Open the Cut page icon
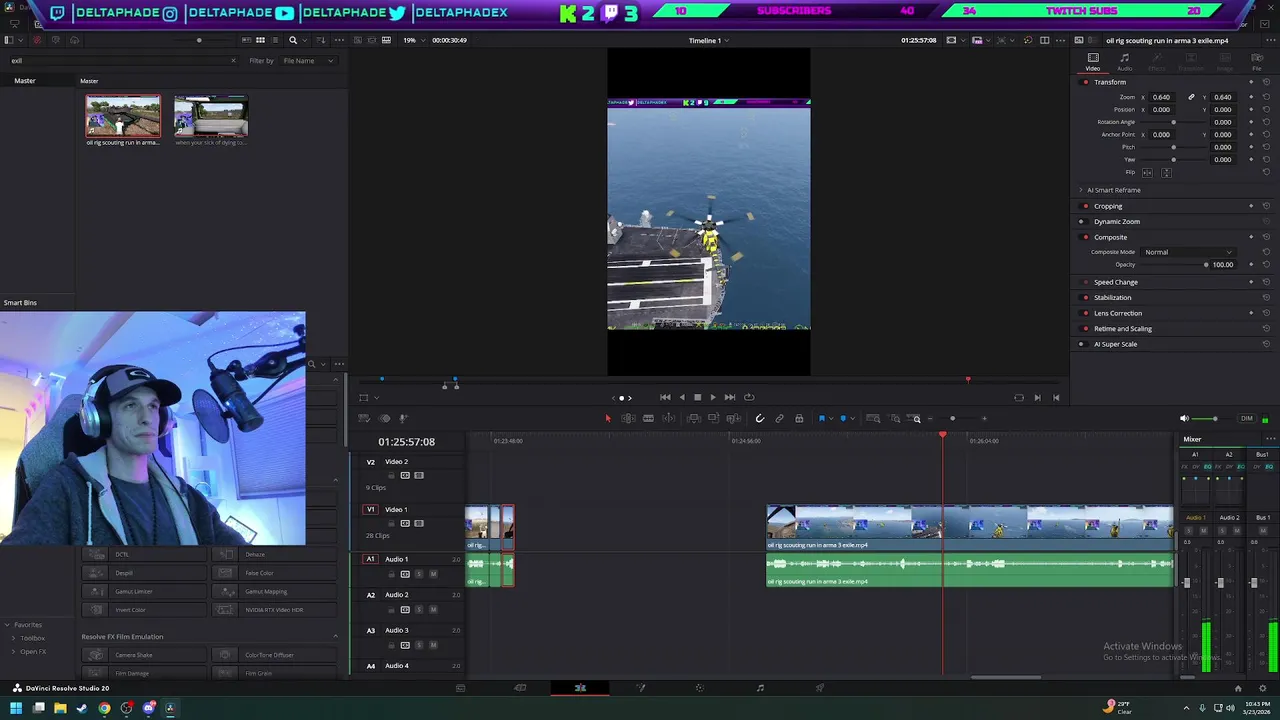The image size is (1280, 720). coord(520,688)
